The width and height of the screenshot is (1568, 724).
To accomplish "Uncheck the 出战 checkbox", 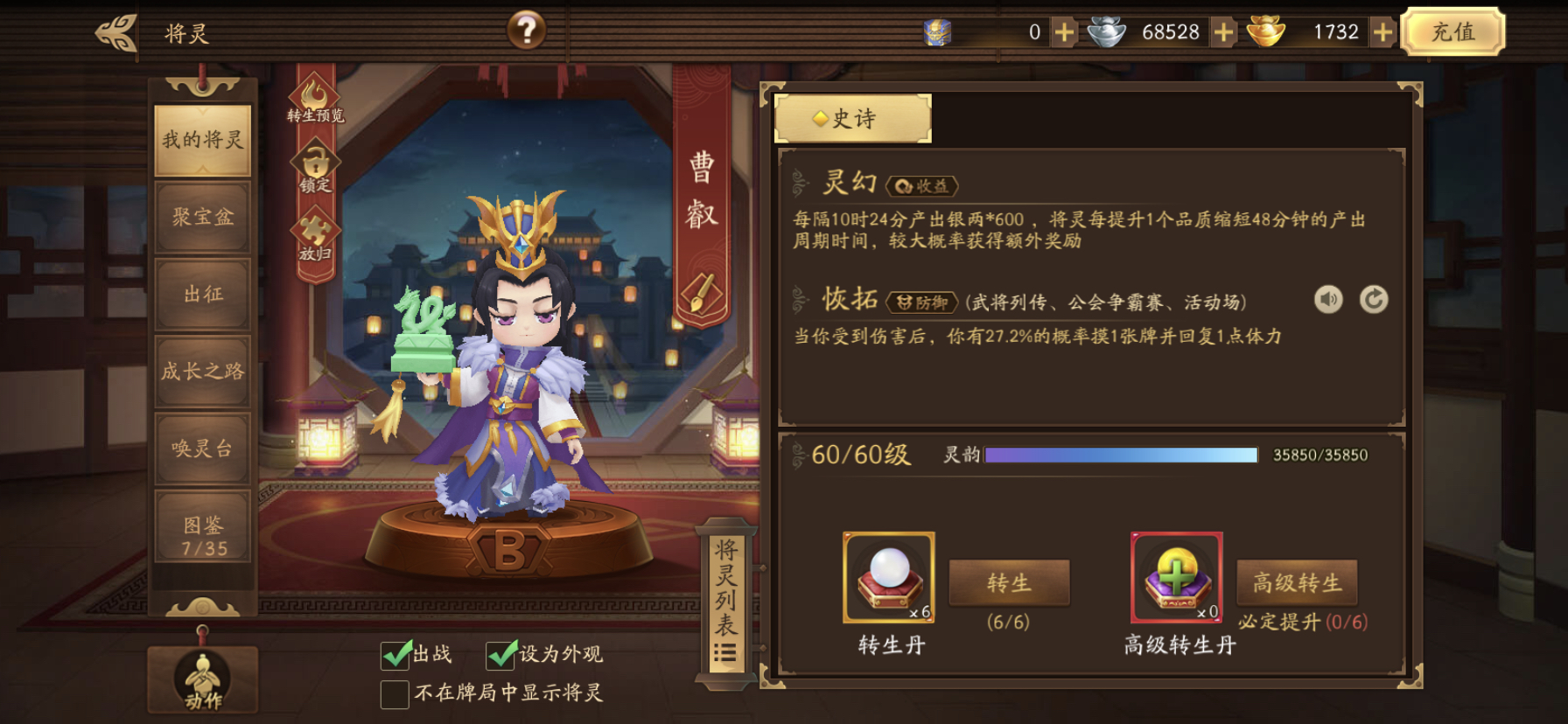I will tap(395, 654).
